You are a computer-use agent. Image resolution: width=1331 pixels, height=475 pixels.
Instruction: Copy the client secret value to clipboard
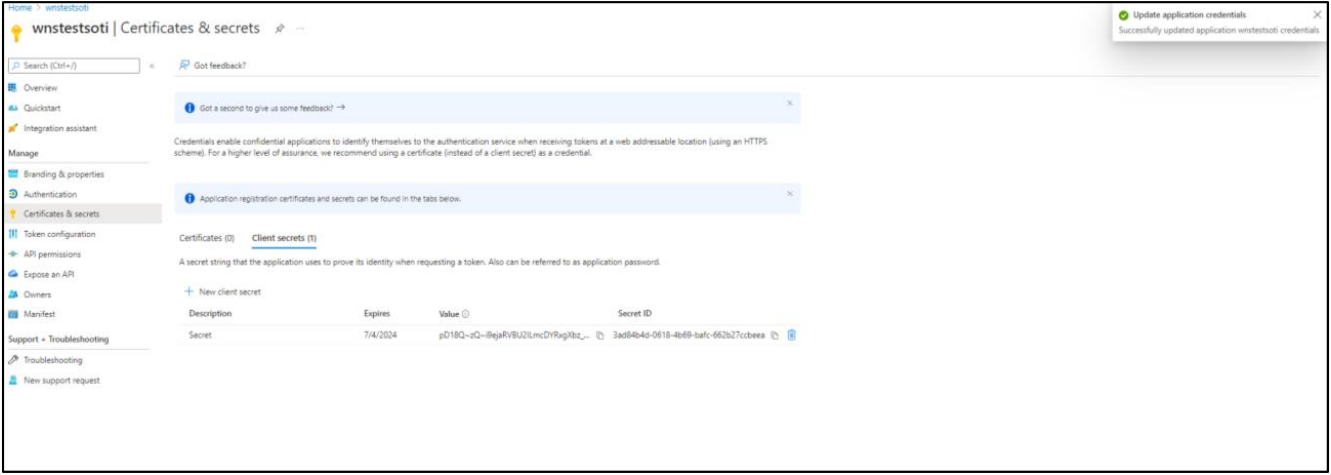[x=600, y=335]
